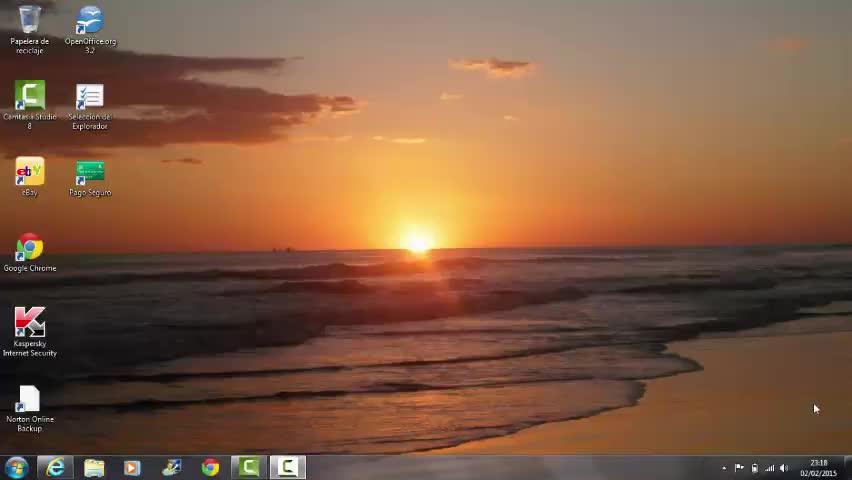
Task: Click the taskbar icon between Media Player and Chrome
Action: click(x=172, y=467)
